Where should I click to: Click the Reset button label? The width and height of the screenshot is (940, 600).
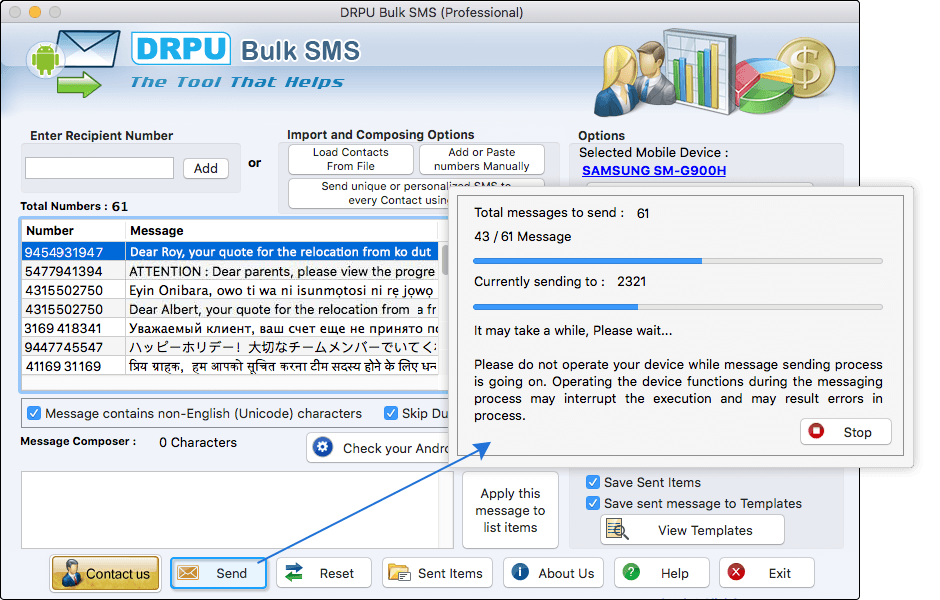point(336,574)
